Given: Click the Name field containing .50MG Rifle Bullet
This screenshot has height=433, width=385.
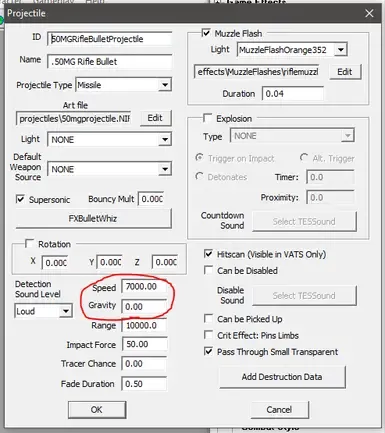Looking at the screenshot, I should click(110, 62).
